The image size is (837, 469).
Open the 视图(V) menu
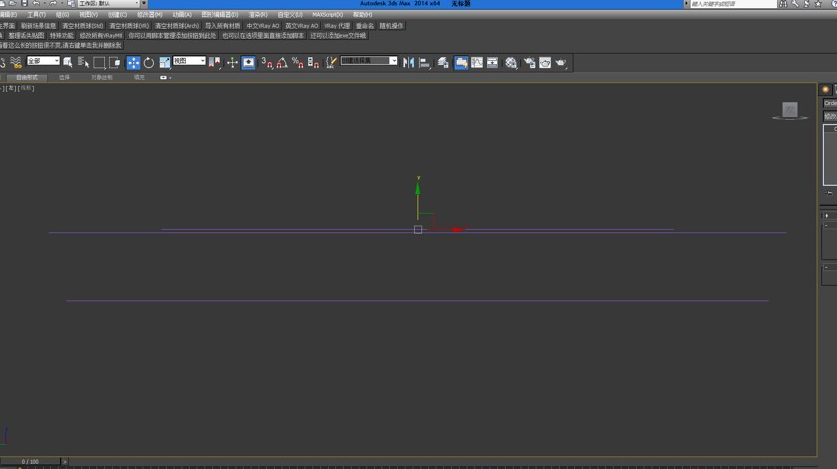click(x=88, y=15)
